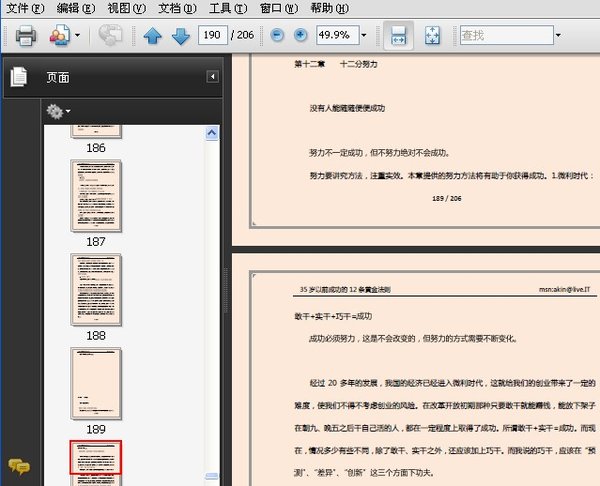Open dropdown arrow next to collaborate icon
The height and width of the screenshot is (486, 600).
[77, 36]
